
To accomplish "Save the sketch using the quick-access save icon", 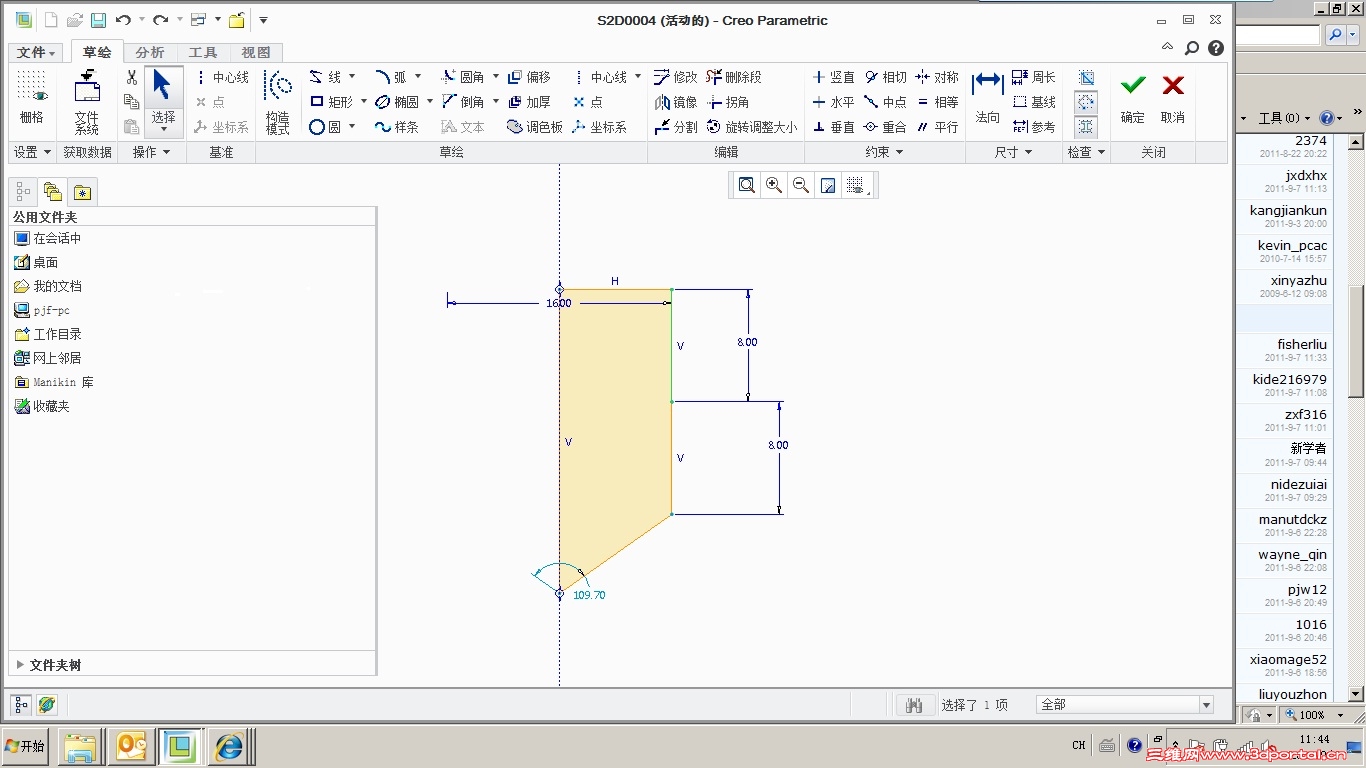I will coord(98,20).
